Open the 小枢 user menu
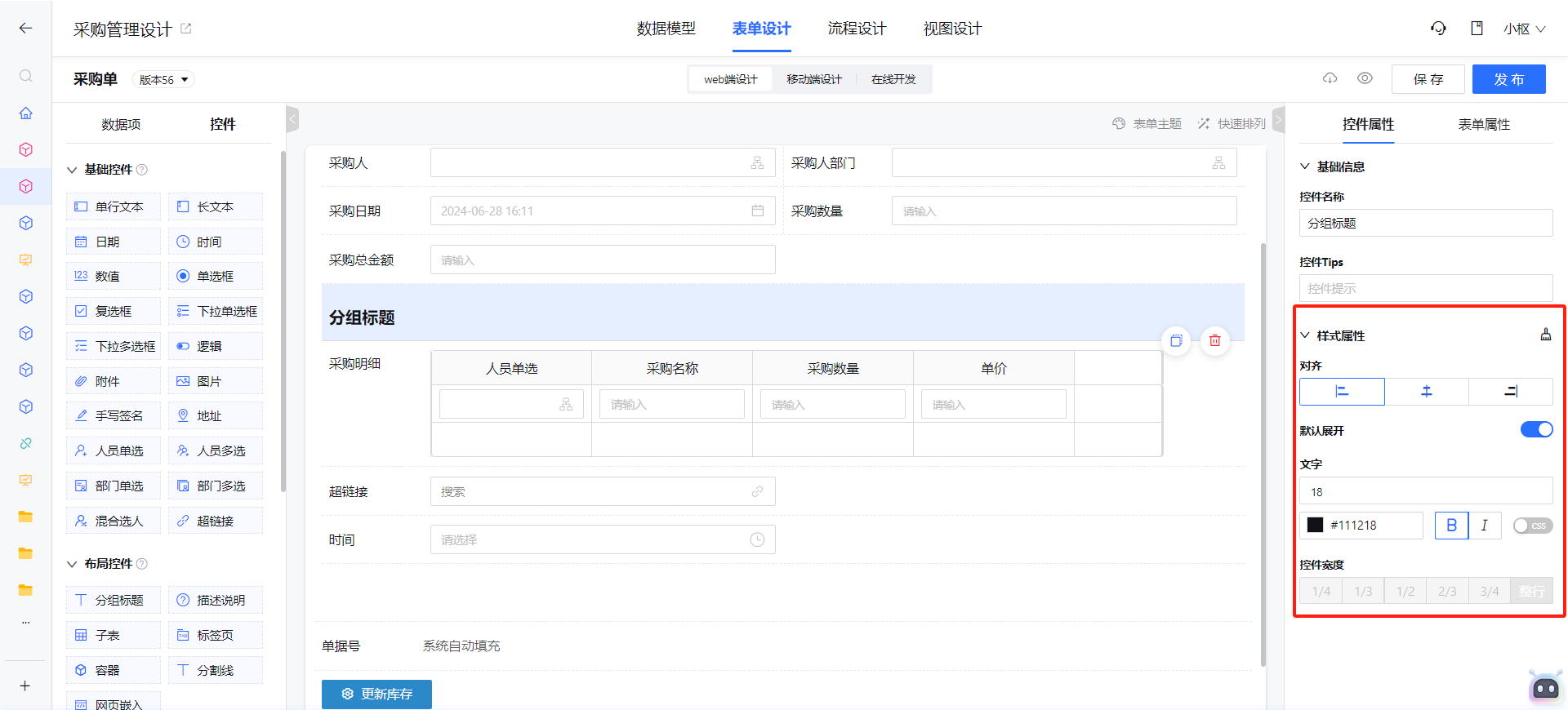The image size is (1568, 710). point(1524,29)
